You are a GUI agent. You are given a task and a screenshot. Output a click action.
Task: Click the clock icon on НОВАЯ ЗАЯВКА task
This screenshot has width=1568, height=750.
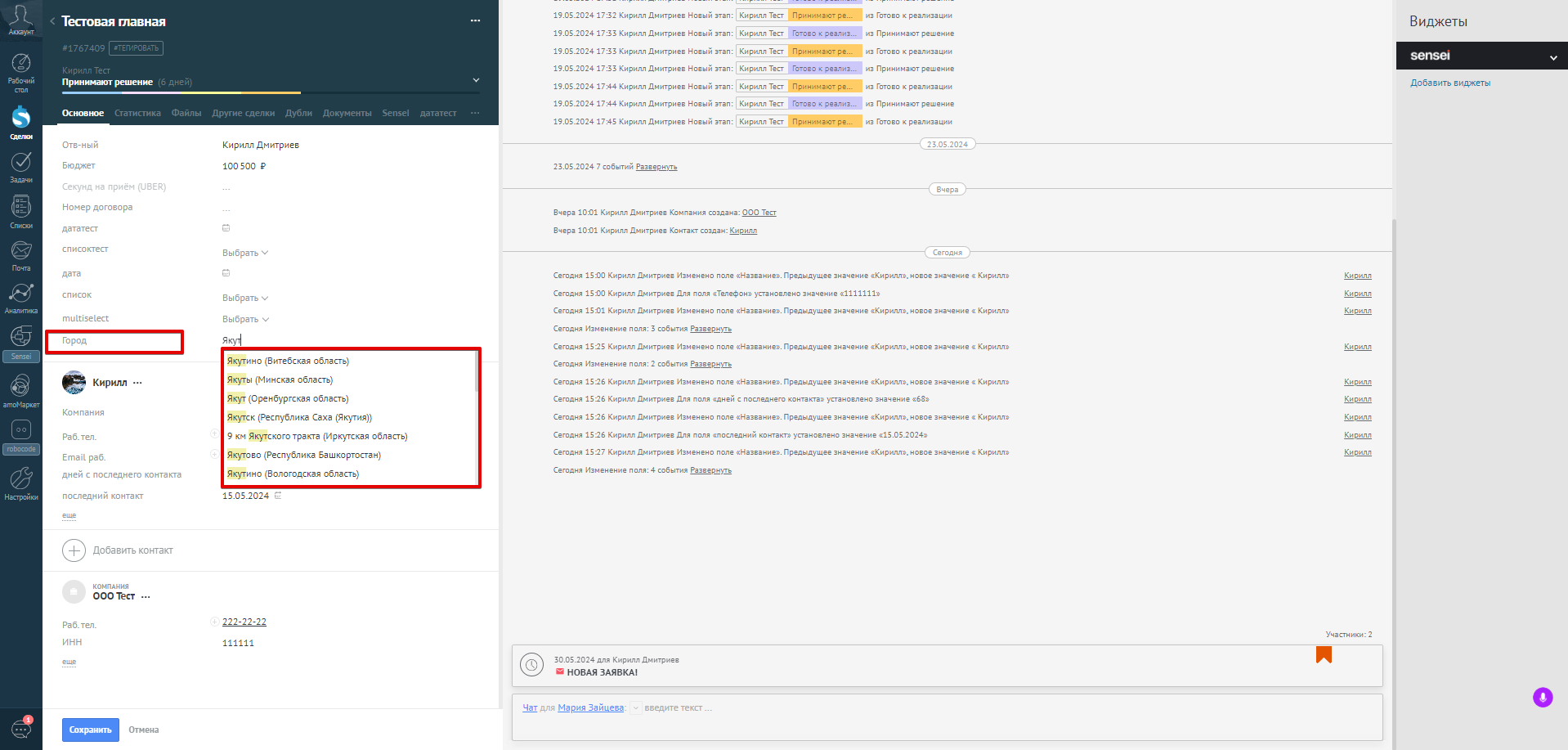(x=532, y=665)
